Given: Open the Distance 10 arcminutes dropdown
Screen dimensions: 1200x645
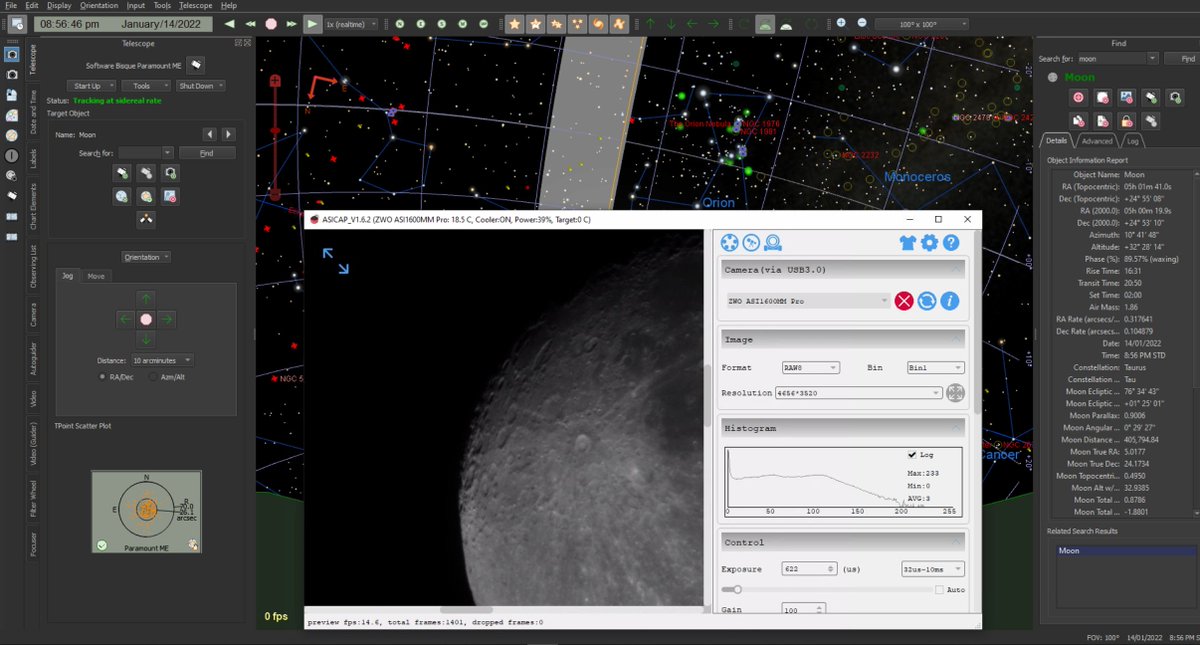Looking at the screenshot, I should pyautogui.click(x=162, y=360).
